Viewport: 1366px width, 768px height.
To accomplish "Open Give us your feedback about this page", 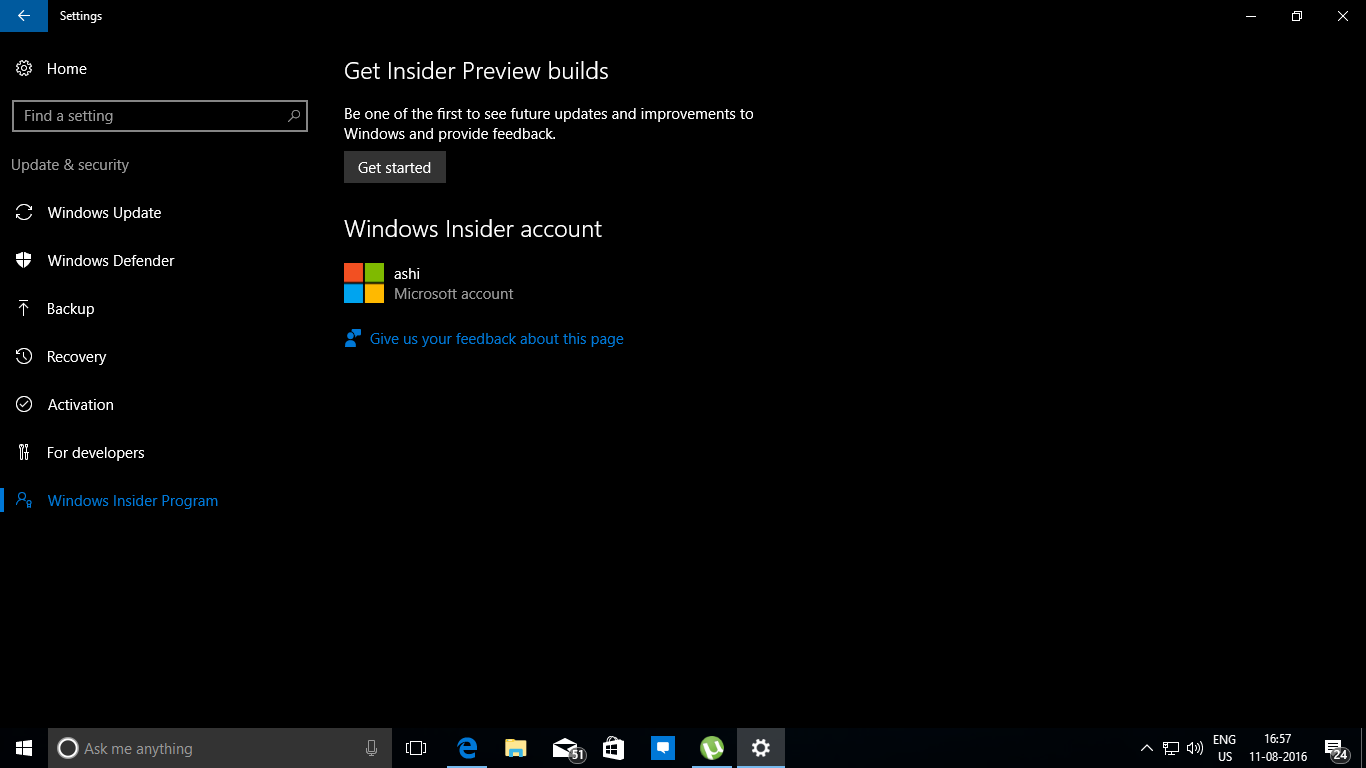I will tap(496, 339).
